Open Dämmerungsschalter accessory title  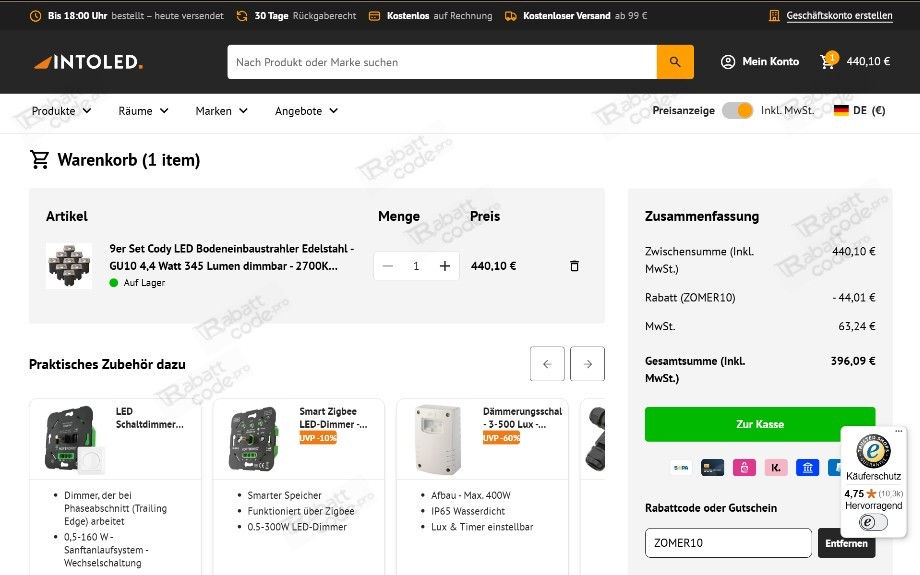point(522,418)
